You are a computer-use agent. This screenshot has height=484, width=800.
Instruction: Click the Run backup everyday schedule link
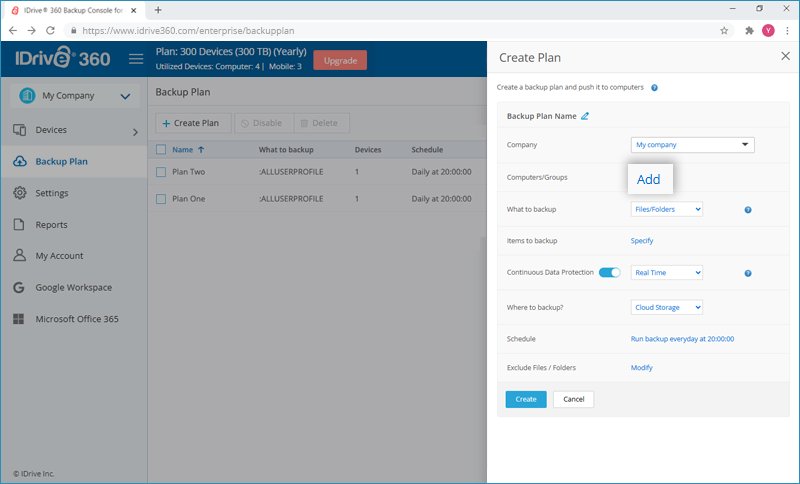(682, 339)
